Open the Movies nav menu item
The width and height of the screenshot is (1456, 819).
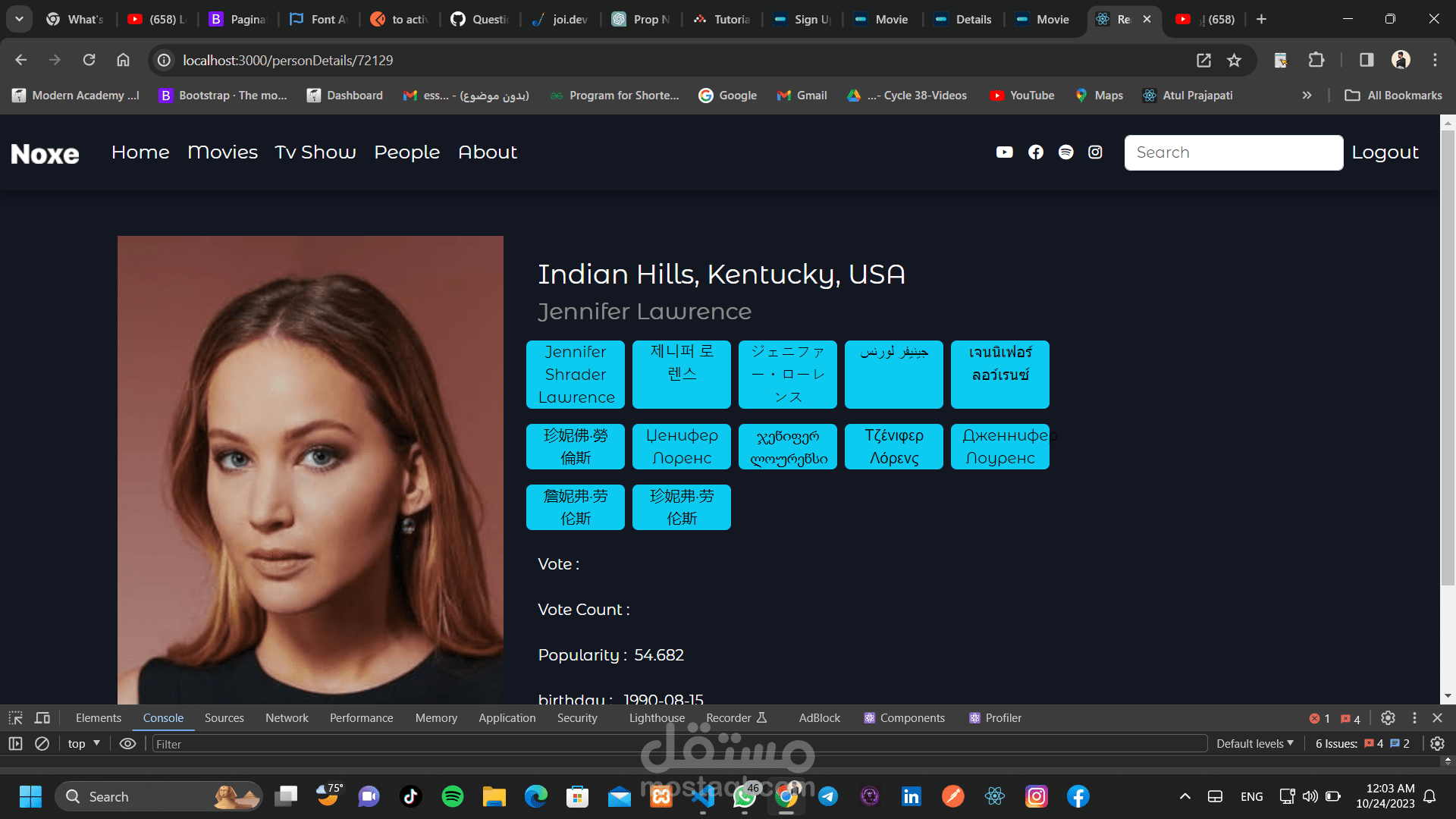(222, 152)
